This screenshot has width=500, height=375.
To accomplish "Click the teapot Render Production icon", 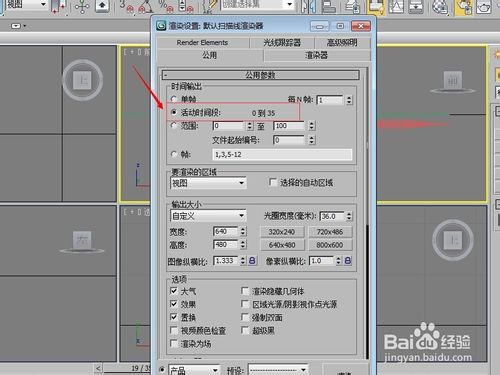I will (484, 7).
